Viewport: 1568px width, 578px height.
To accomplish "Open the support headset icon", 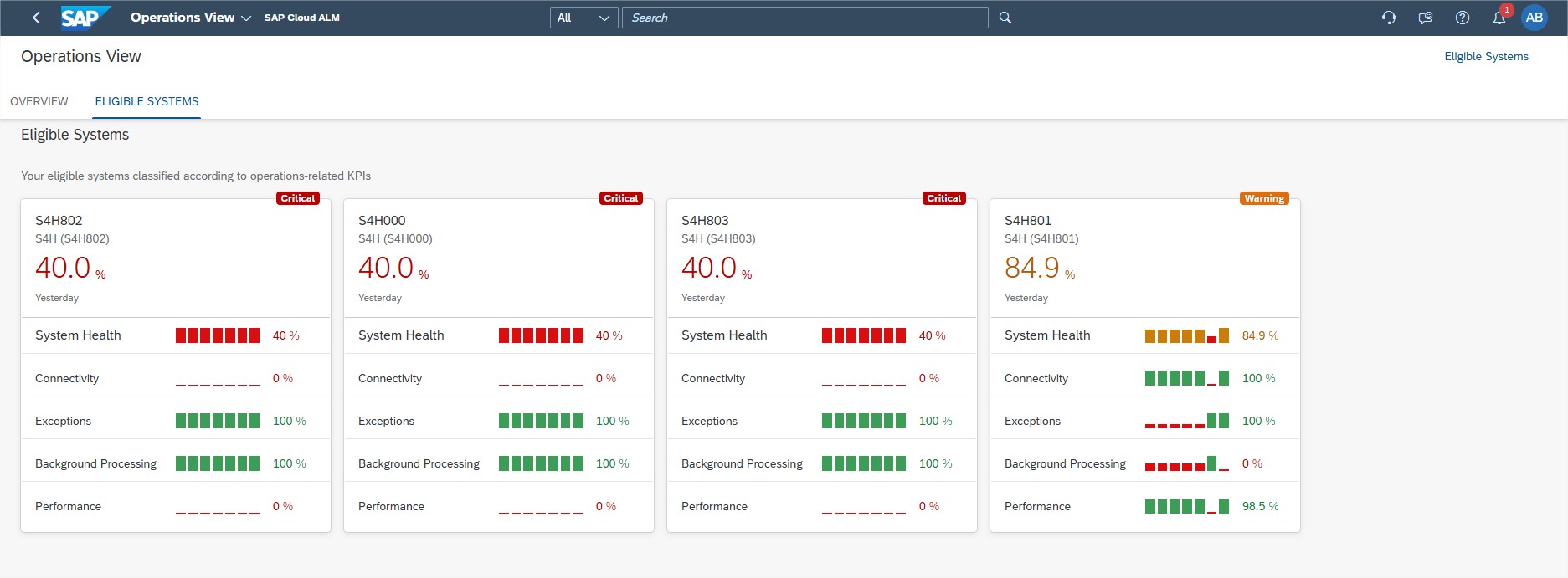I will 1389,18.
